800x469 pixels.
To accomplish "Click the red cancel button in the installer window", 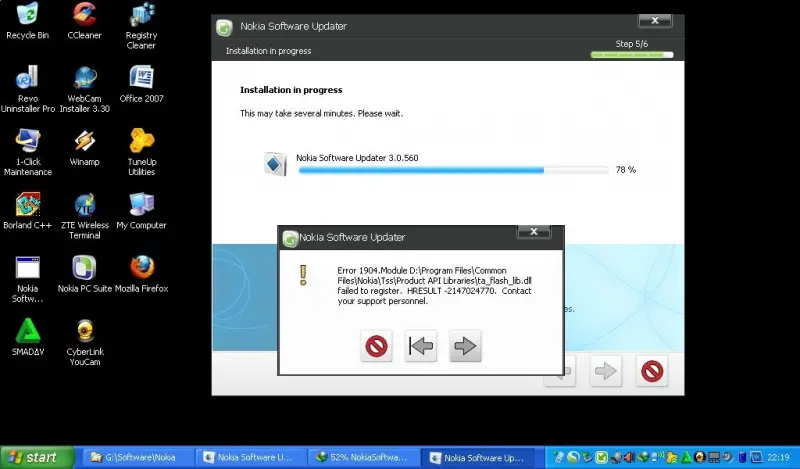I will coord(652,371).
